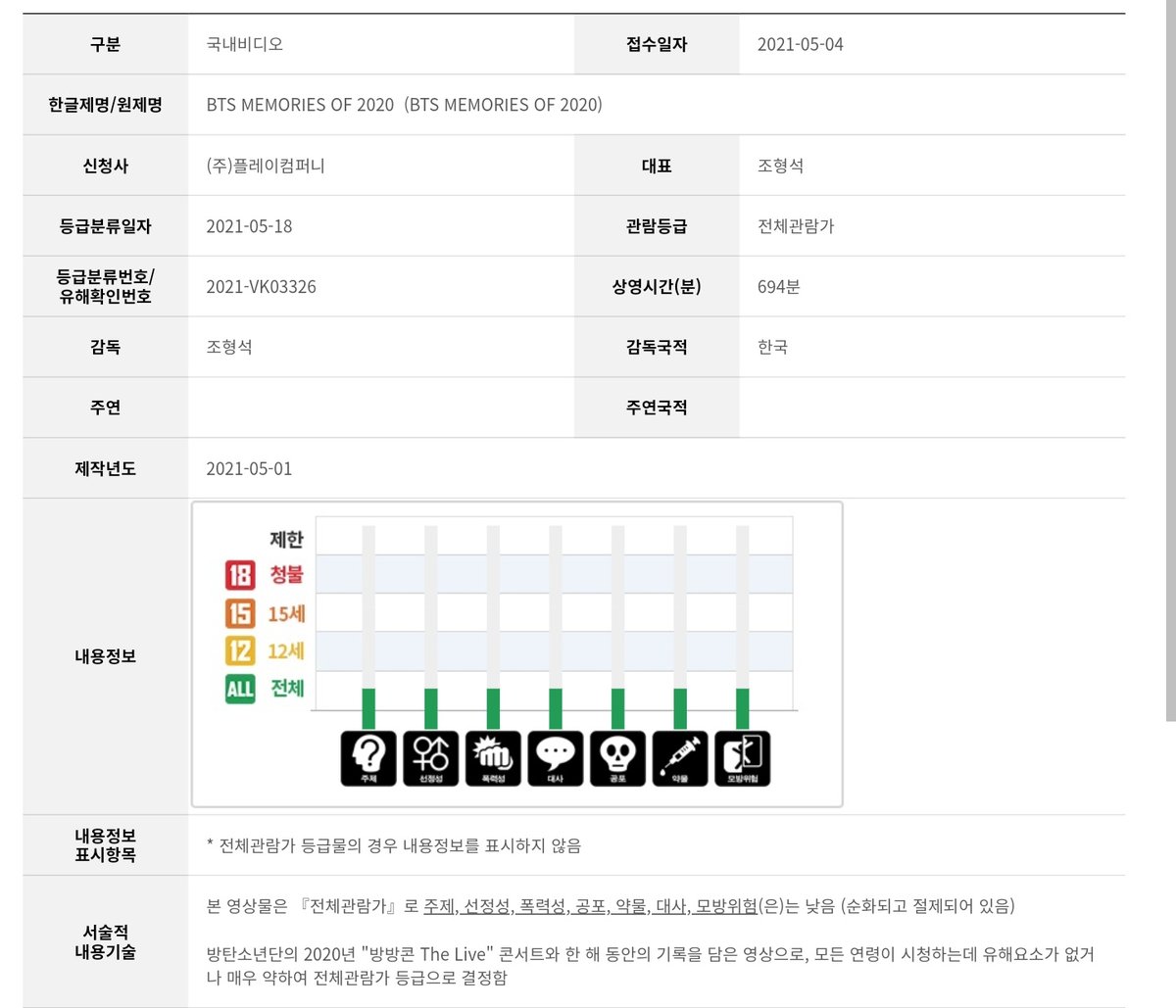
Task: Click the 약물 syringe icon
Action: 680,758
